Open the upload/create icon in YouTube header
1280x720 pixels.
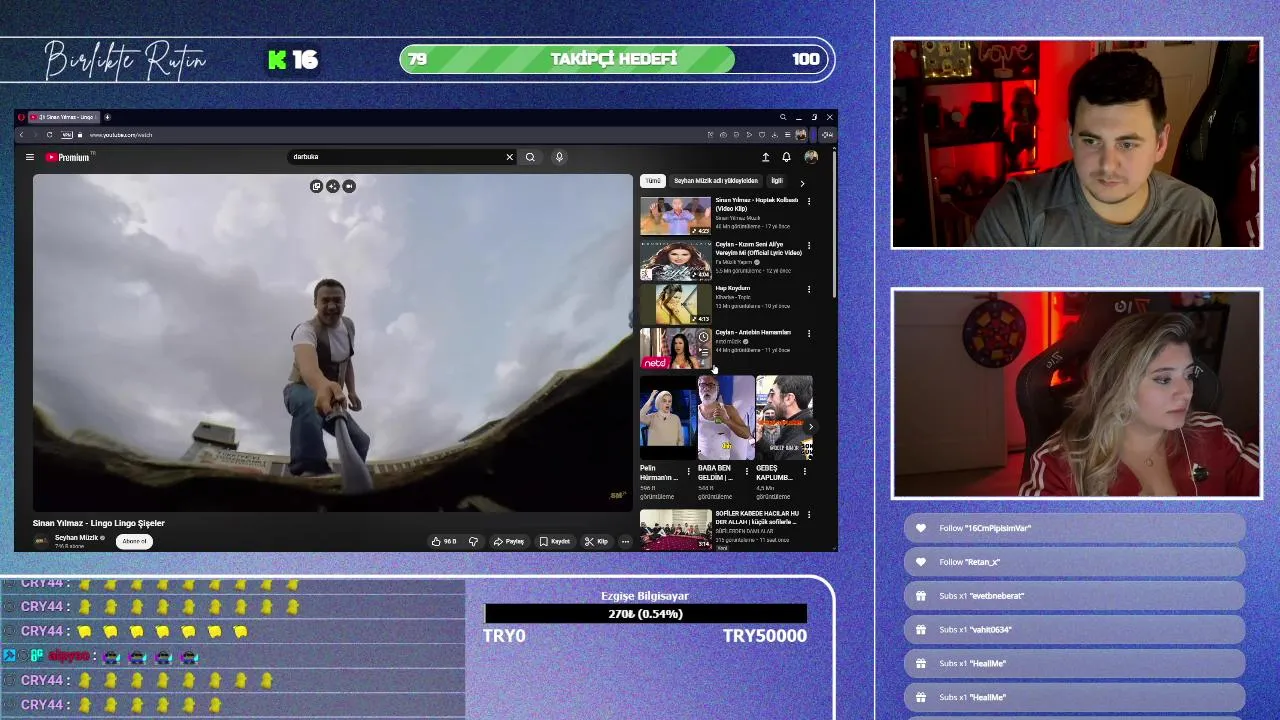coord(766,157)
